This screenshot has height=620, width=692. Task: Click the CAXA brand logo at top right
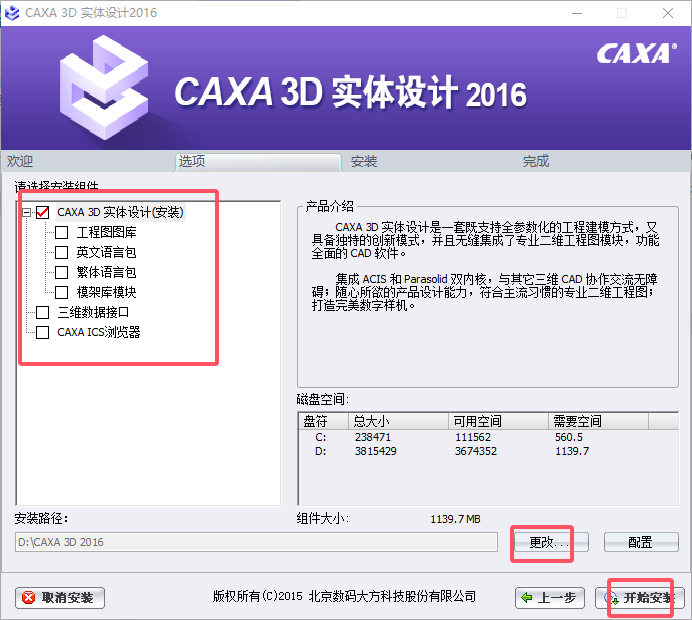tap(636, 53)
